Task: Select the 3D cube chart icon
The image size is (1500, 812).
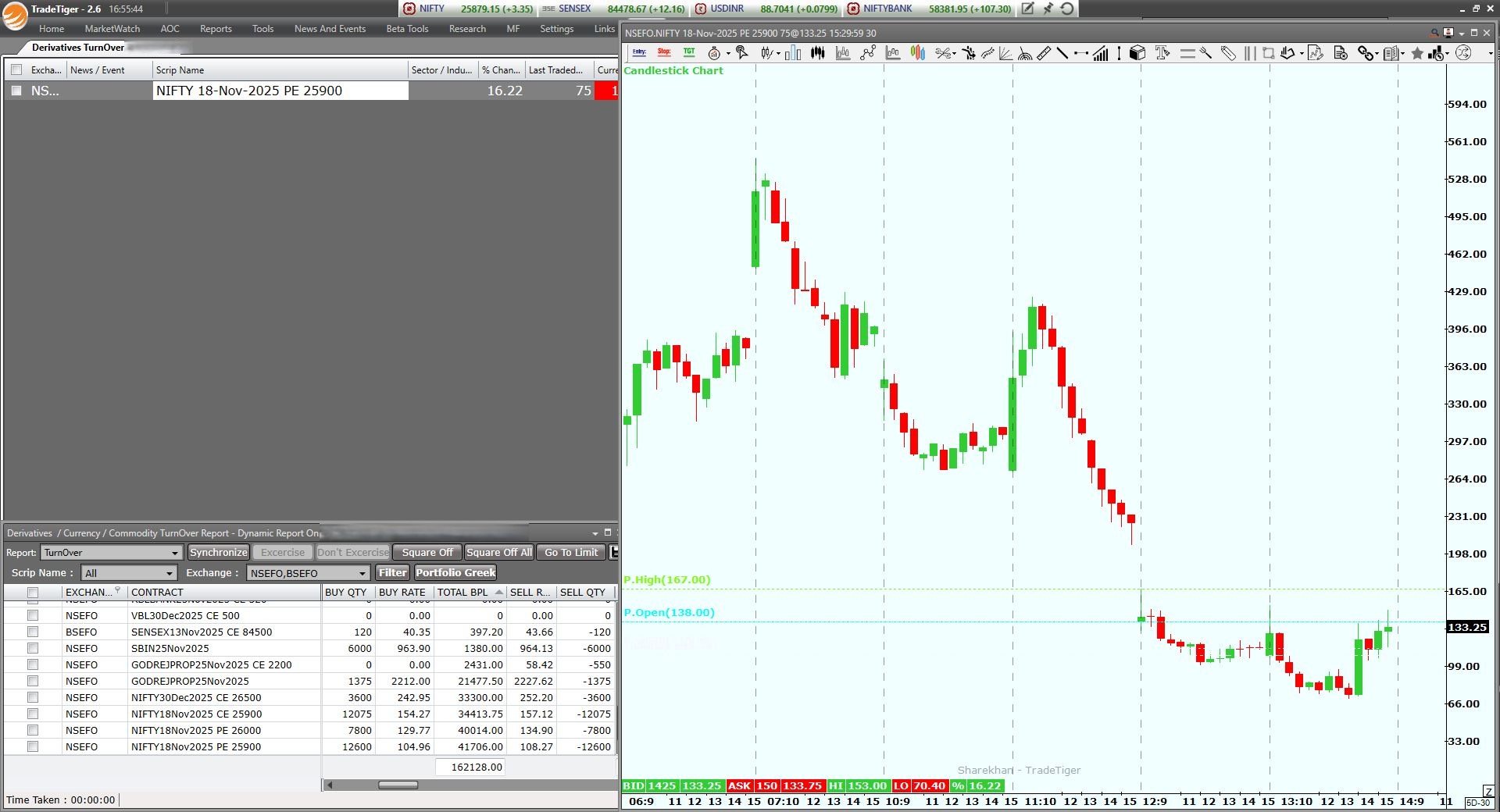Action: click(1137, 53)
